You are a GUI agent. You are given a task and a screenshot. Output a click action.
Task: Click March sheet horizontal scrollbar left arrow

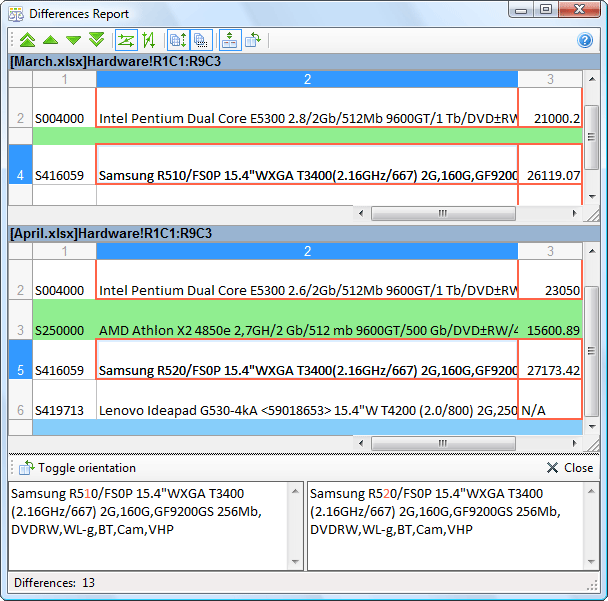click(x=361, y=213)
